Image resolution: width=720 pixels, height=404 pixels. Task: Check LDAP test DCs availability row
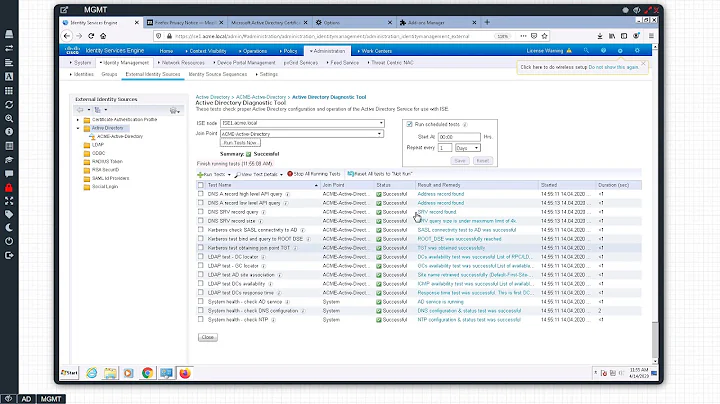[x=201, y=284]
